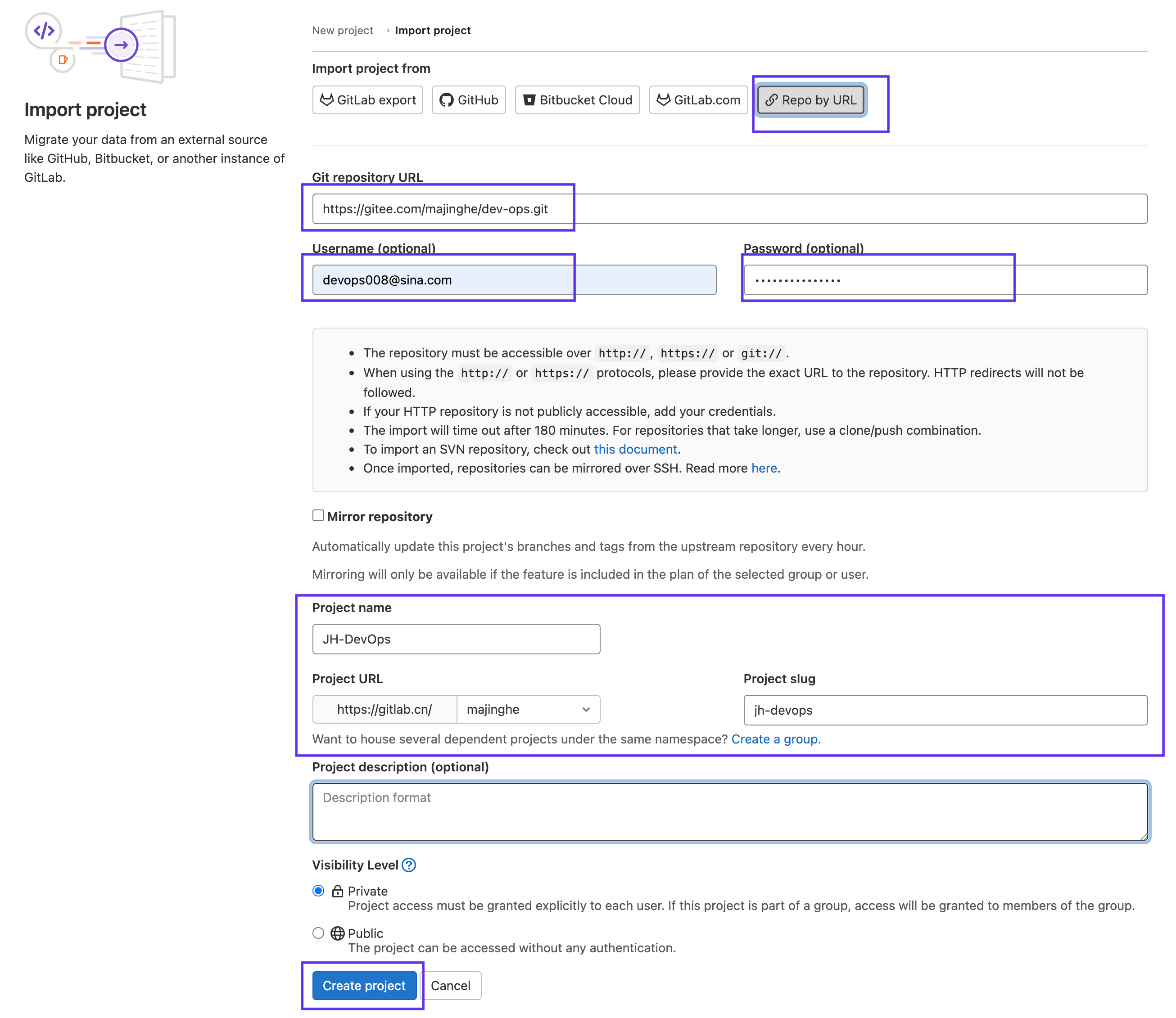Click the Import project breadcrumb
The height and width of the screenshot is (1018, 1176).
(x=433, y=31)
